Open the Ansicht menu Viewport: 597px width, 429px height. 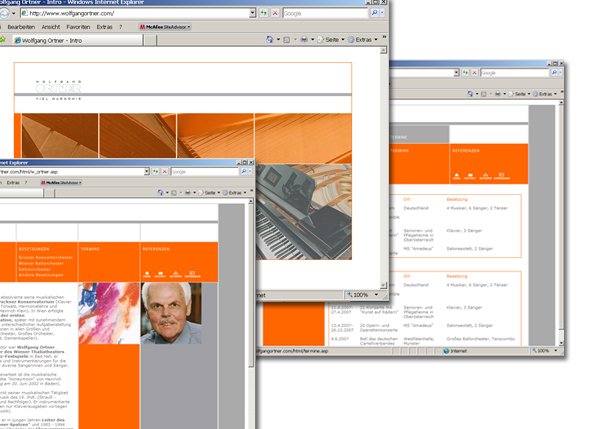coord(51,27)
